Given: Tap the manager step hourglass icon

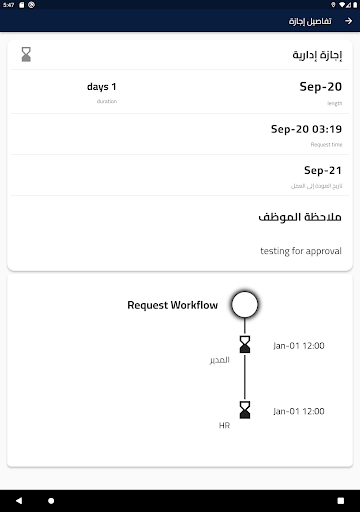Looking at the screenshot, I should [245, 345].
